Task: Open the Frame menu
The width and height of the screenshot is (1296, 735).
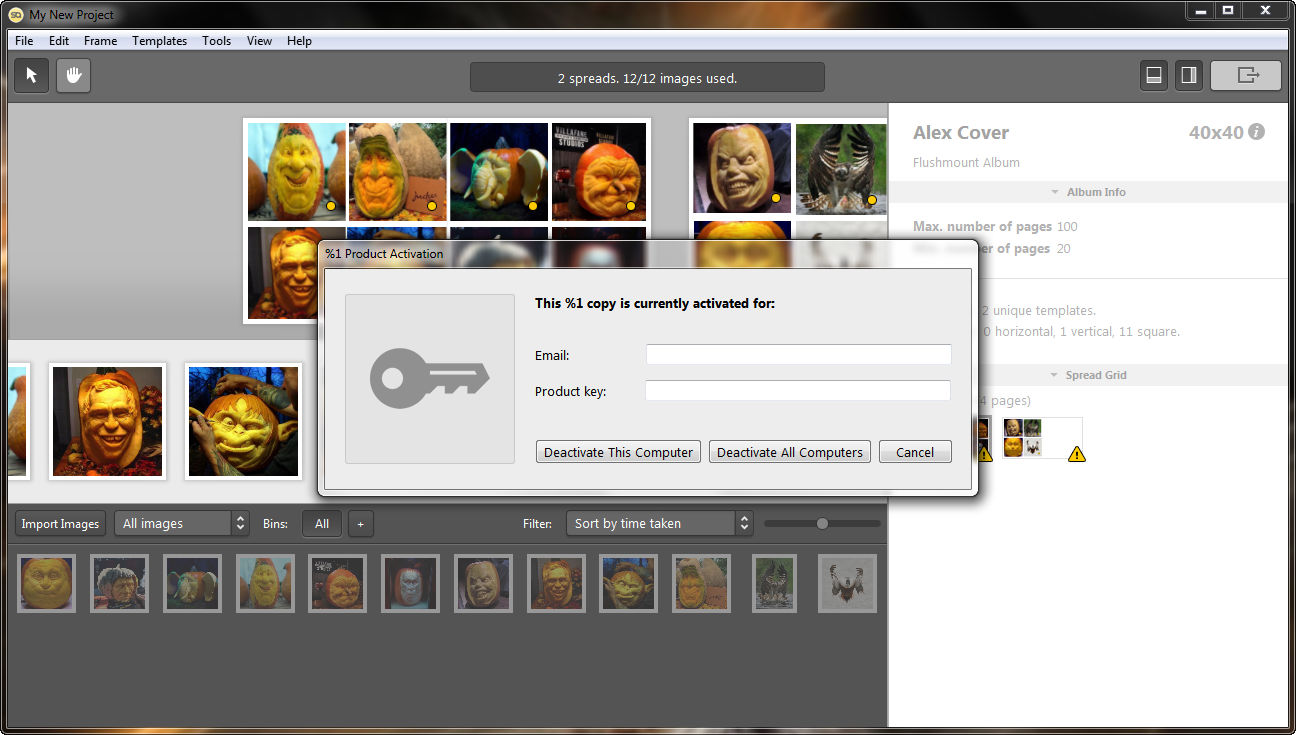Action: point(100,41)
